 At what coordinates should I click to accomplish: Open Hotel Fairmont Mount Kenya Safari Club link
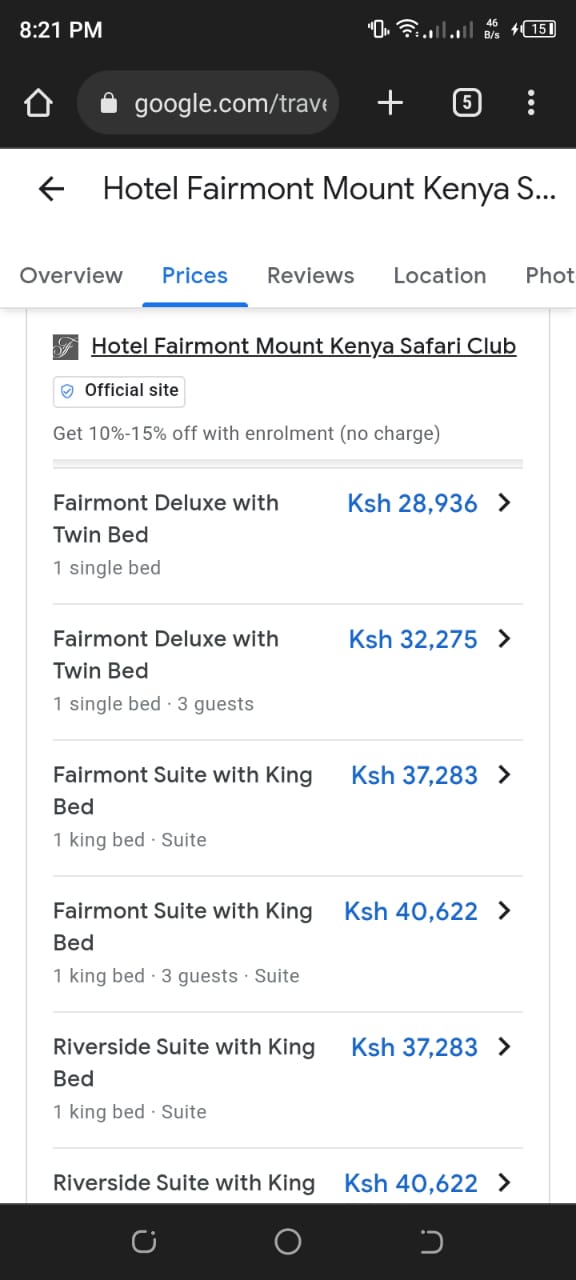[304, 346]
